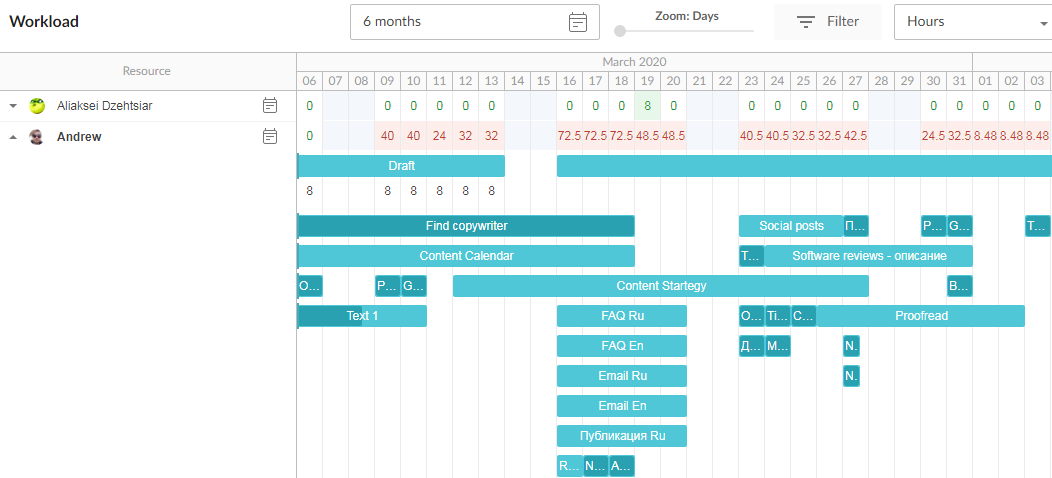The width and height of the screenshot is (1052, 478).
Task: Click Andrew's avatar picture
Action: coord(37,137)
